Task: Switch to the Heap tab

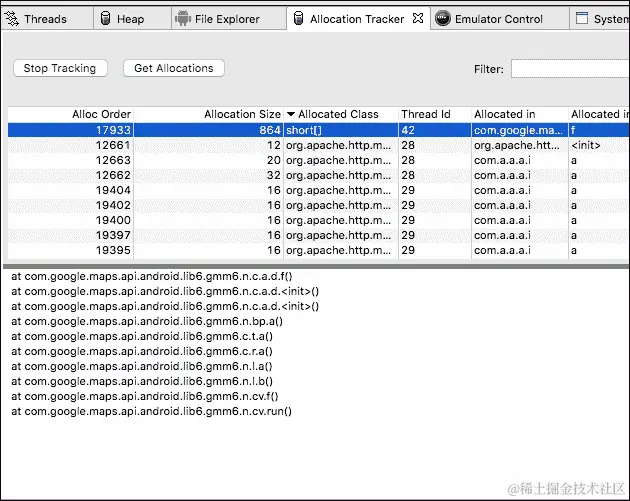Action: (130, 19)
